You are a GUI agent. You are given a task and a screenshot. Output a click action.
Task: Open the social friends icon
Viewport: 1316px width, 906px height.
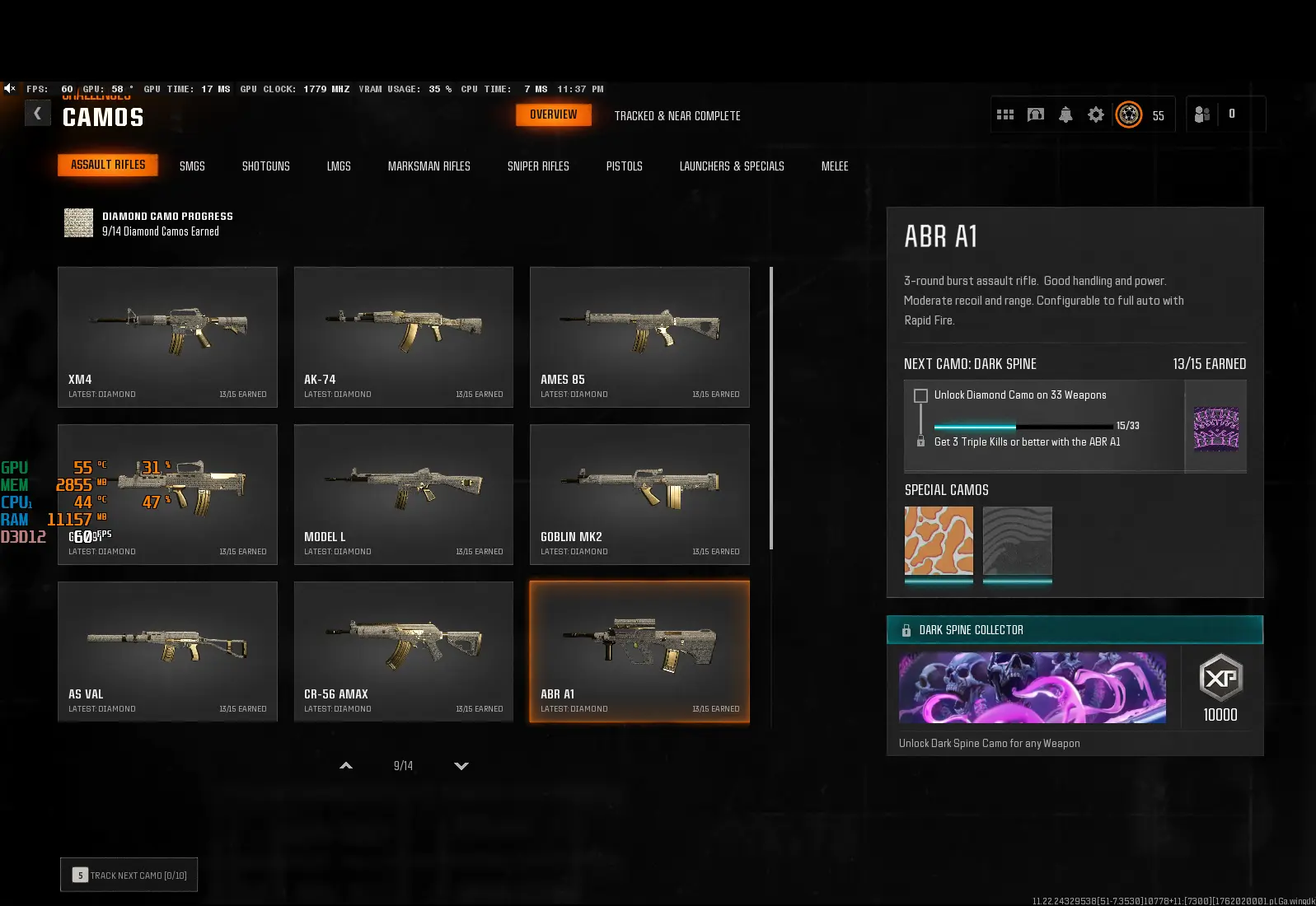click(x=1202, y=114)
